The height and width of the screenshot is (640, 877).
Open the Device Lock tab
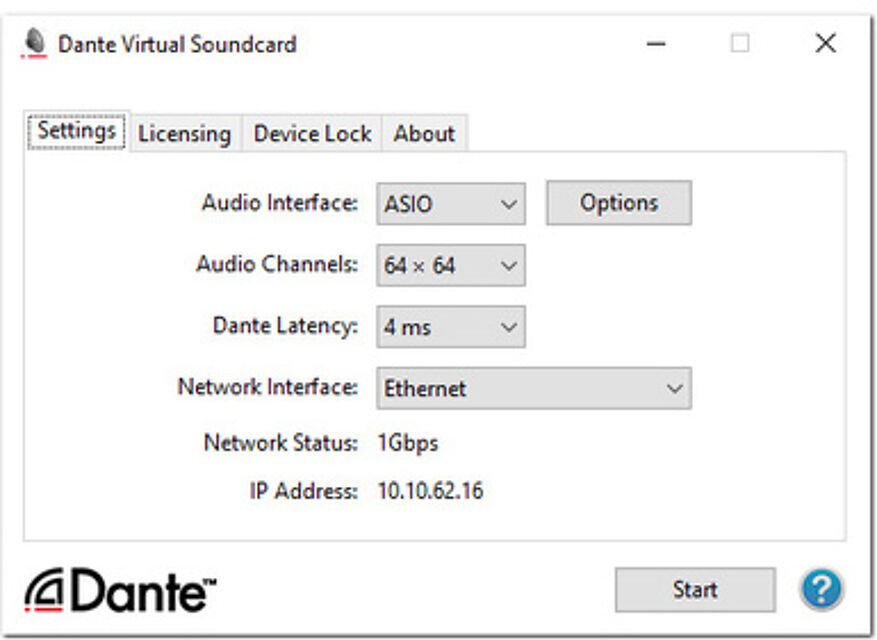(312, 134)
